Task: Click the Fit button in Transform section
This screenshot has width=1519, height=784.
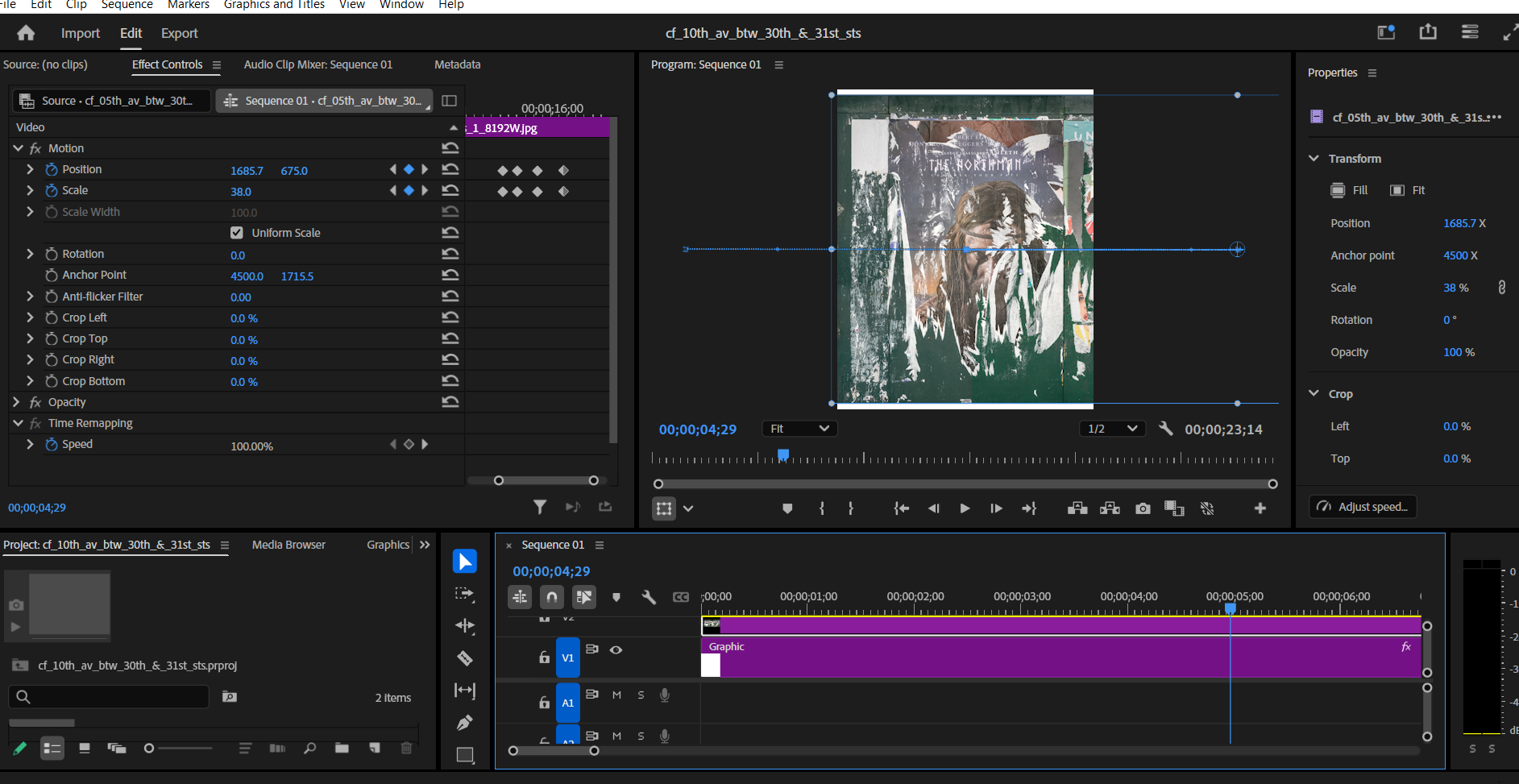Action: pos(1408,190)
